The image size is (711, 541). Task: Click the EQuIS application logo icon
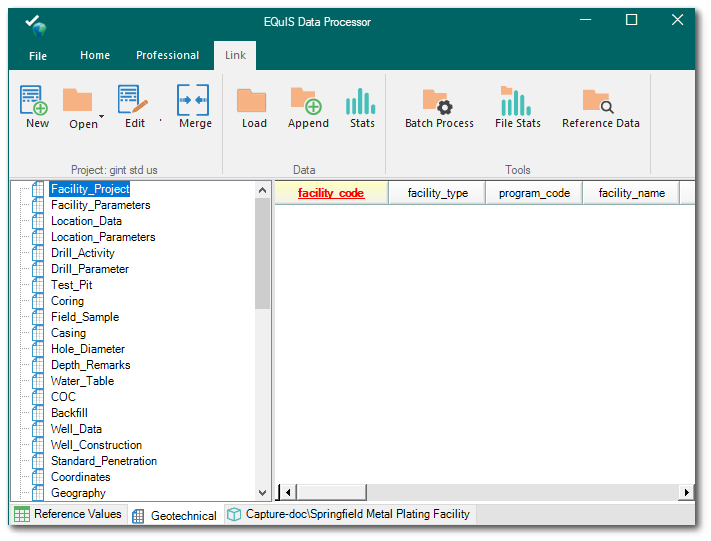[x=36, y=24]
